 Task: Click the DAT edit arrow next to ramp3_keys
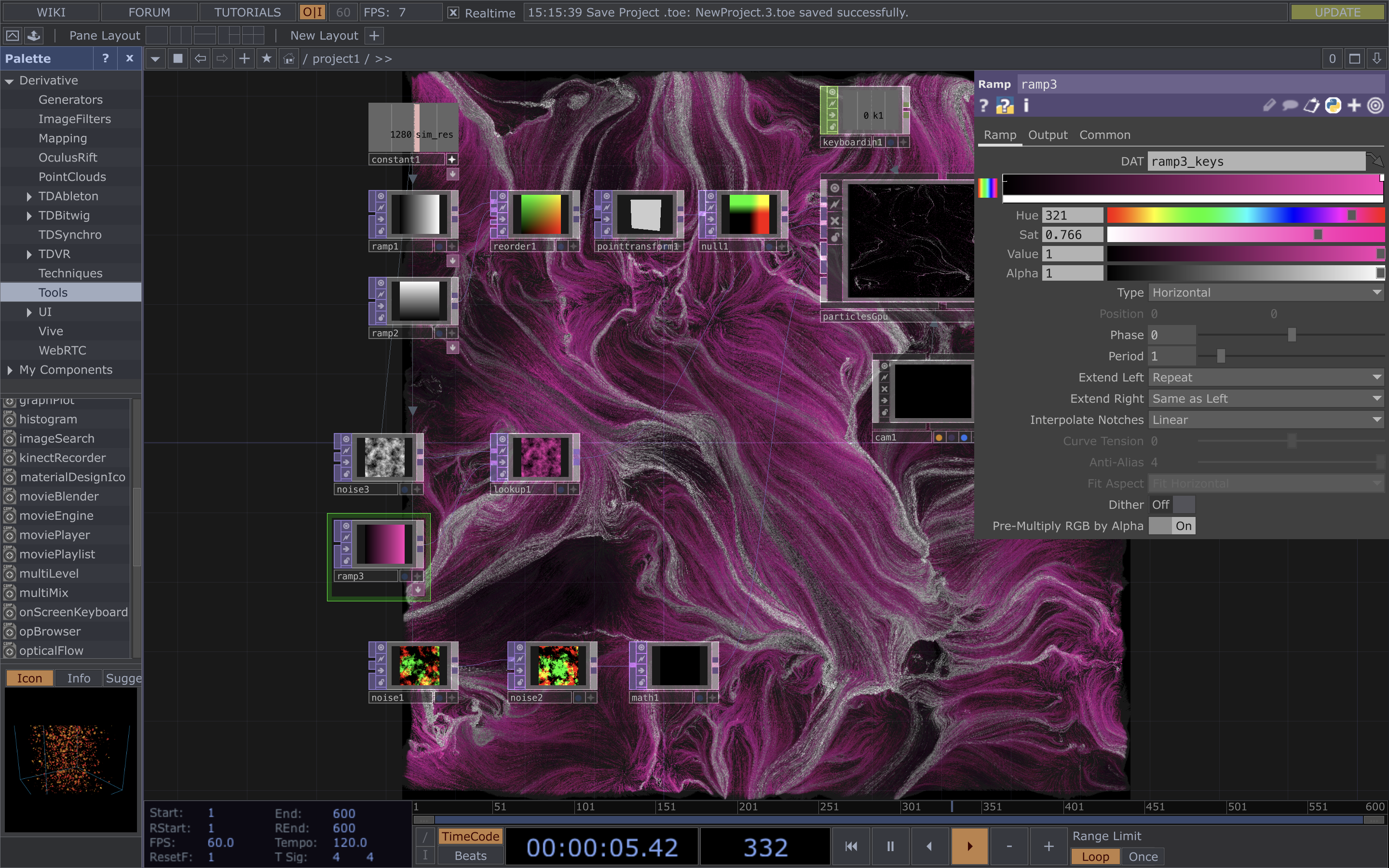coord(1375,162)
